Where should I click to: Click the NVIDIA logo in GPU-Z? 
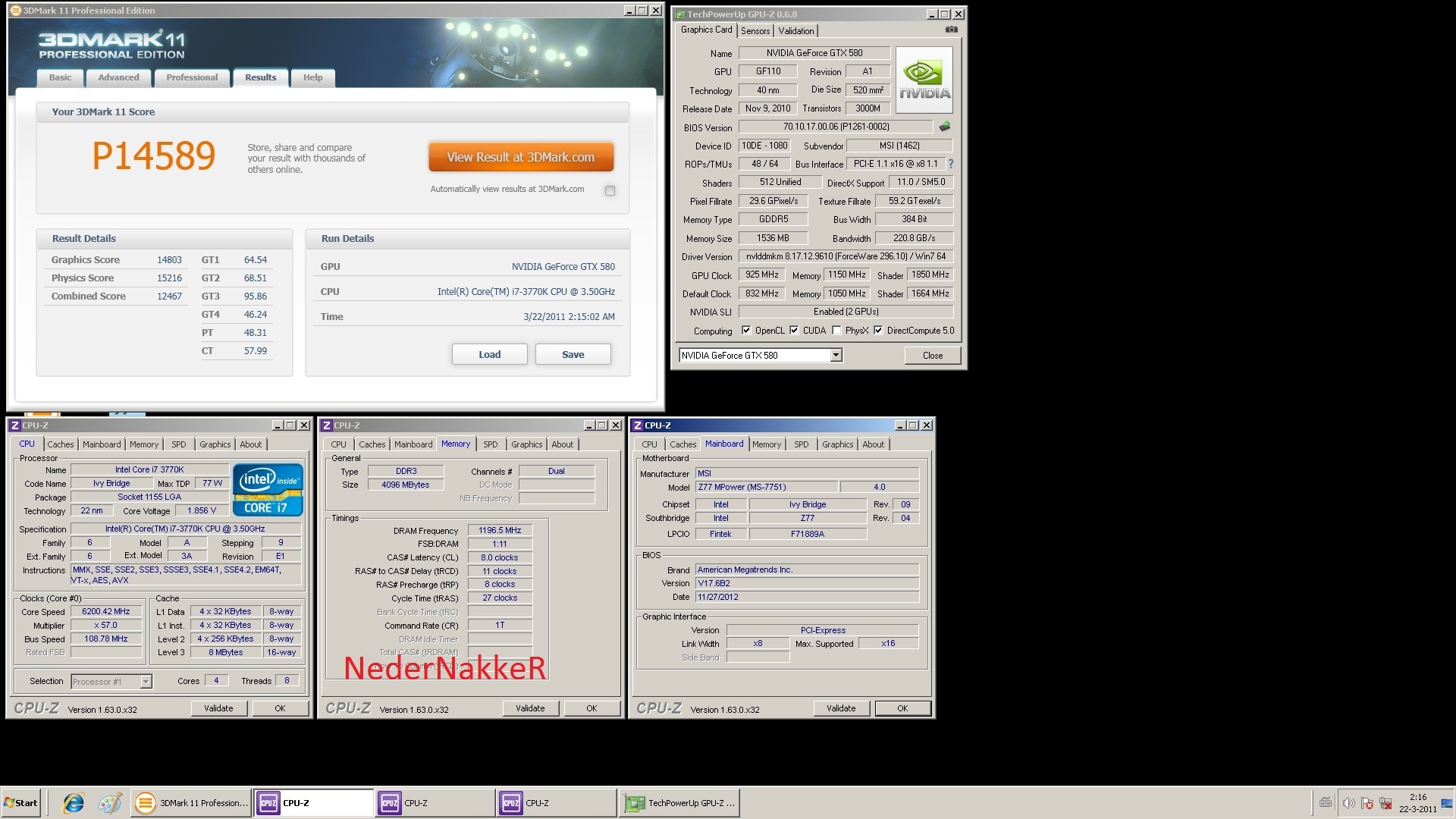(x=924, y=80)
